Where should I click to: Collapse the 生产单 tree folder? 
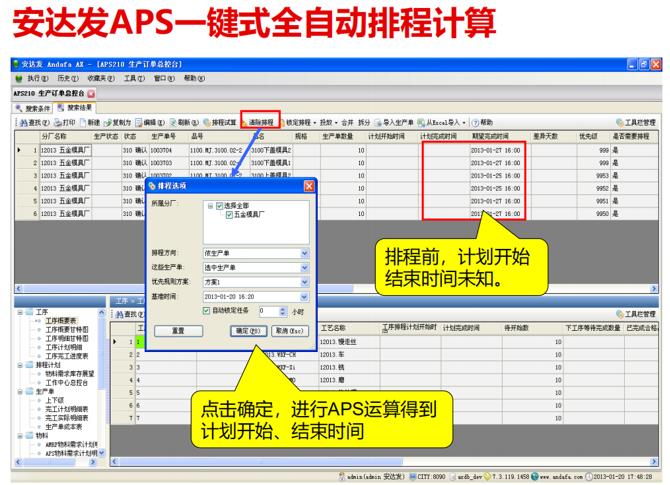(20, 392)
